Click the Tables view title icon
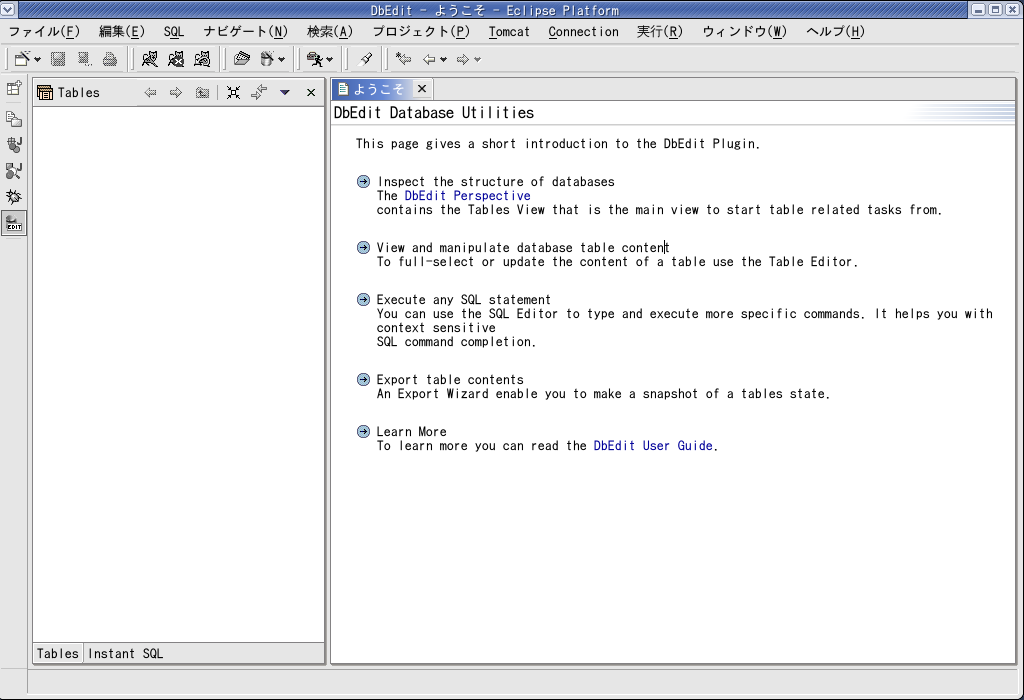Image resolution: width=1024 pixels, height=700 pixels. point(45,93)
